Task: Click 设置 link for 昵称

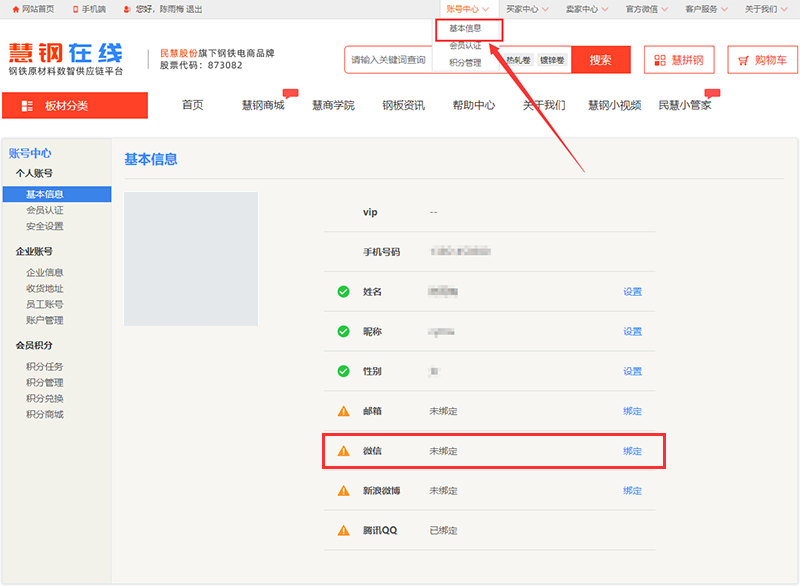Action: (632, 332)
